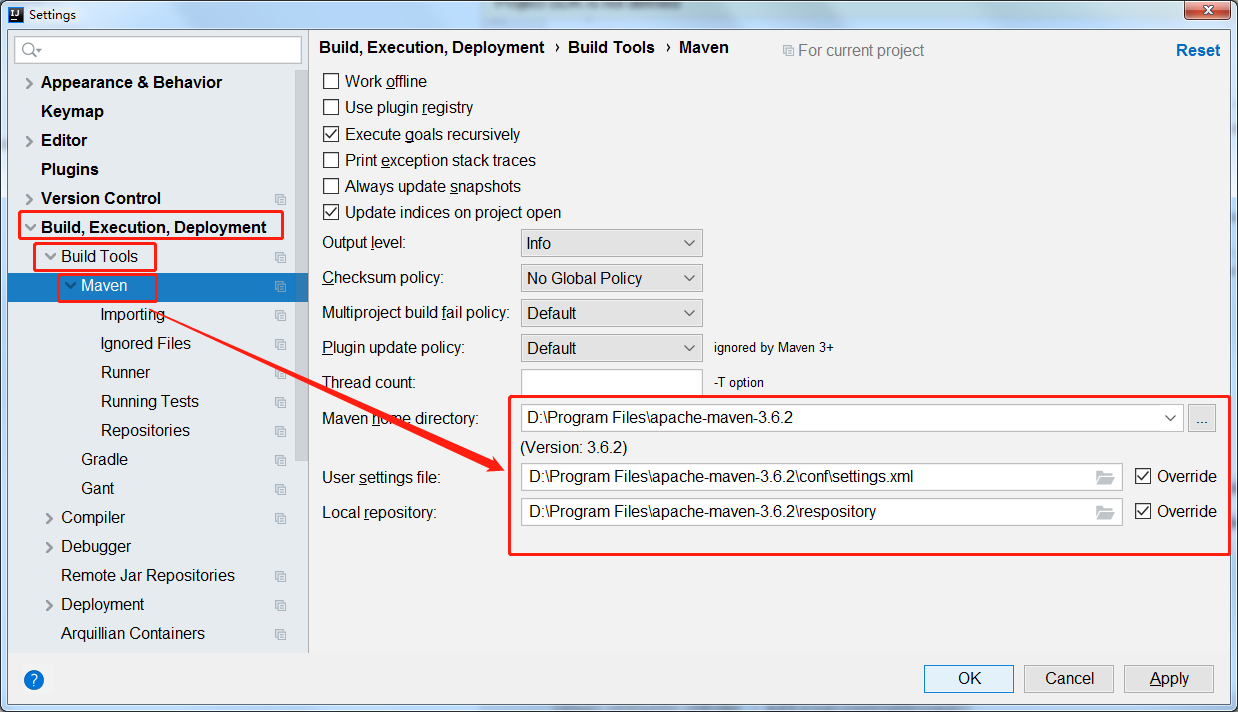Image resolution: width=1238 pixels, height=712 pixels.
Task: Click the User settings file path field
Action: point(821,477)
